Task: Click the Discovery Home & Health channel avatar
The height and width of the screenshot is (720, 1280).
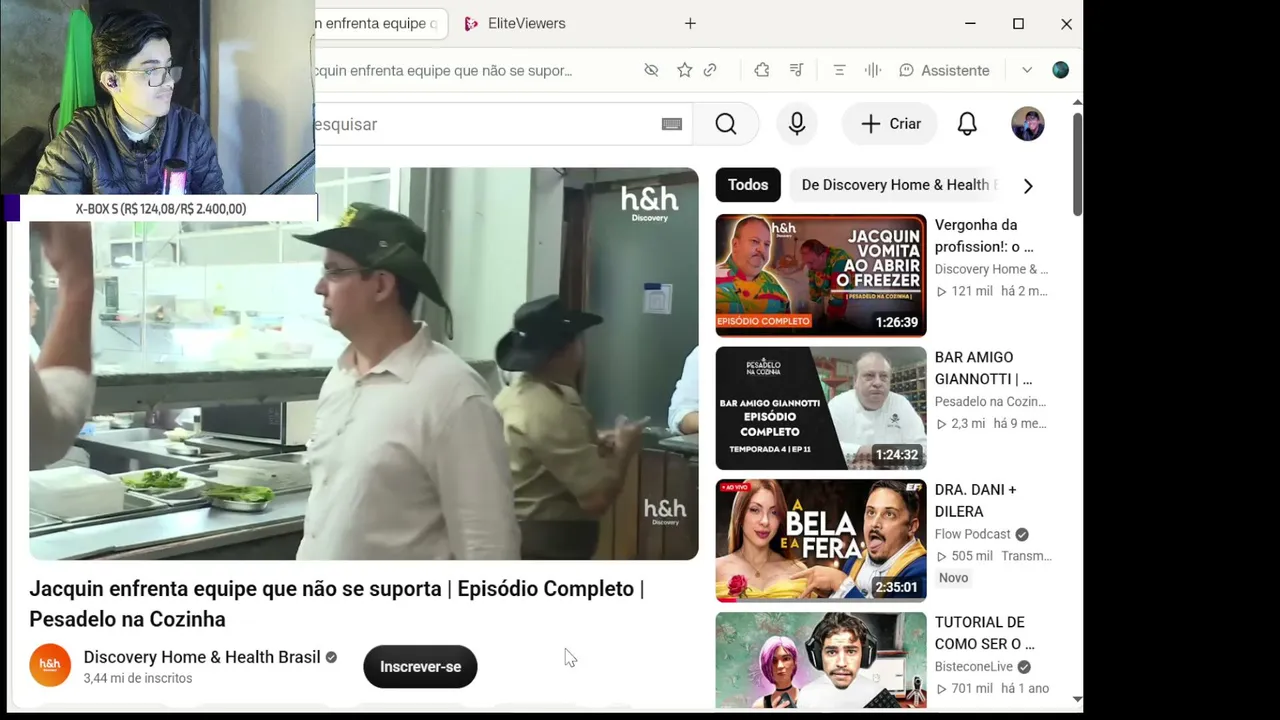Action: point(50,665)
